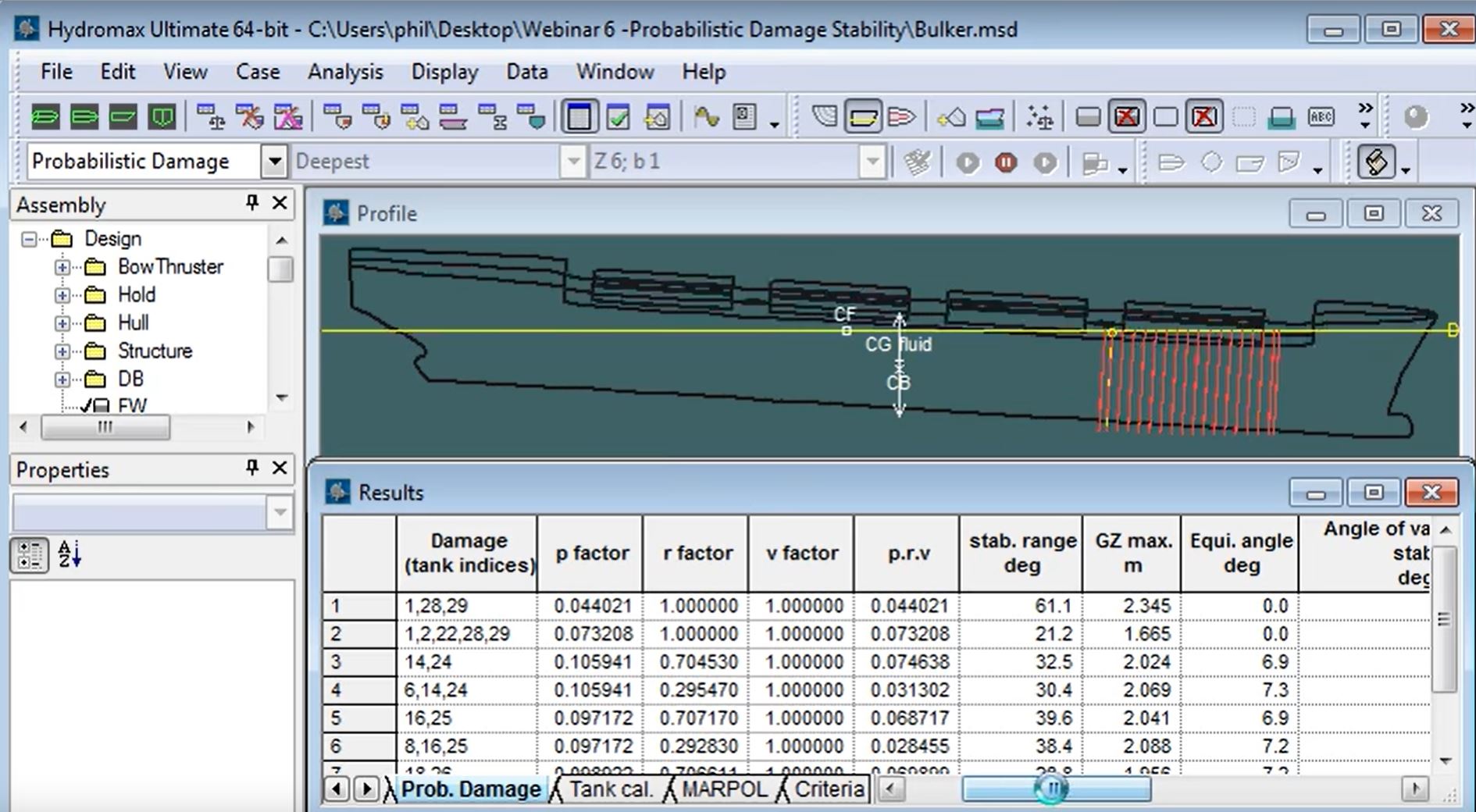Open the Analysis menu
The height and width of the screenshot is (812, 1476).
click(345, 72)
